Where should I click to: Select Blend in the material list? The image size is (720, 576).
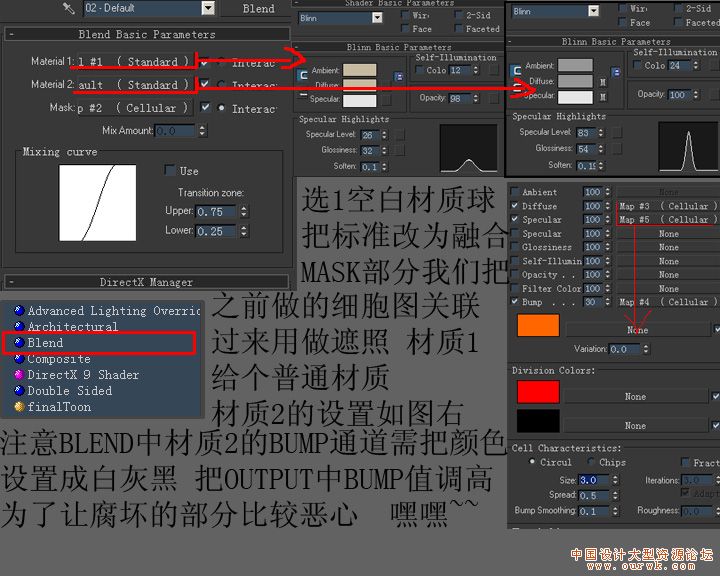[45, 343]
